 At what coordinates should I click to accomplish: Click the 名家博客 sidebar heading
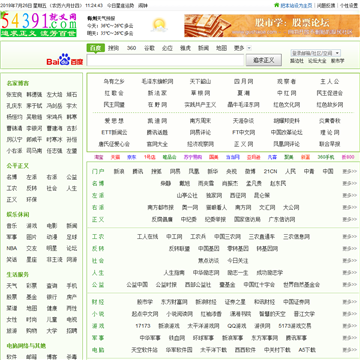(x=18, y=83)
